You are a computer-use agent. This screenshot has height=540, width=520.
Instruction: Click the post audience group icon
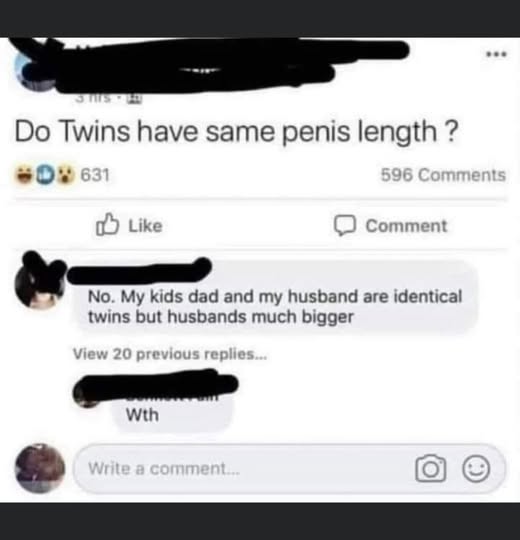(x=135, y=100)
